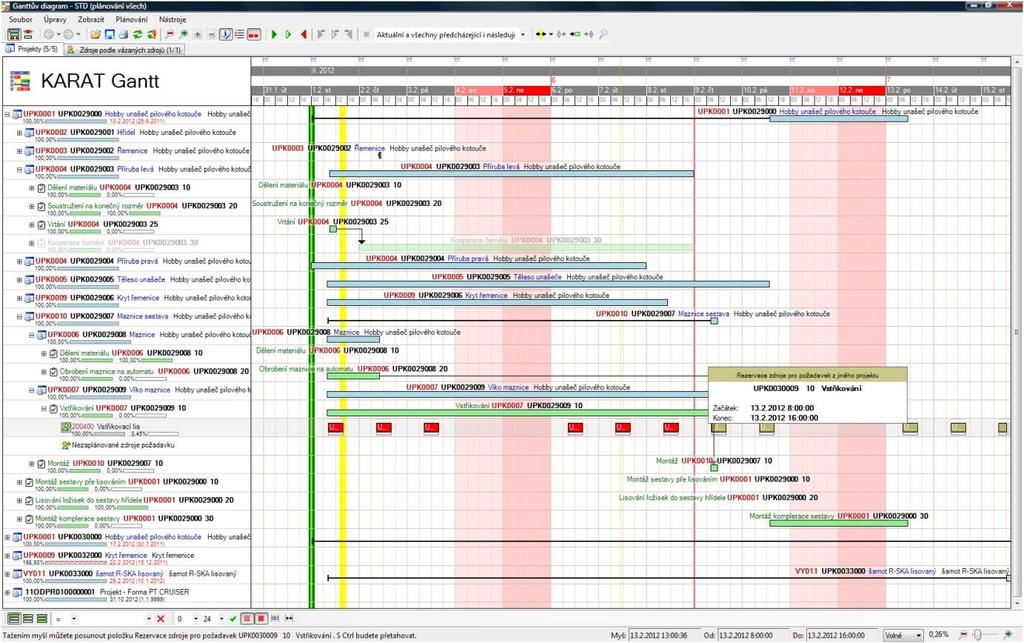Expand the VY011 UPK0033000 project node
The width and height of the screenshot is (1024, 643).
pyautogui.click(x=7, y=574)
